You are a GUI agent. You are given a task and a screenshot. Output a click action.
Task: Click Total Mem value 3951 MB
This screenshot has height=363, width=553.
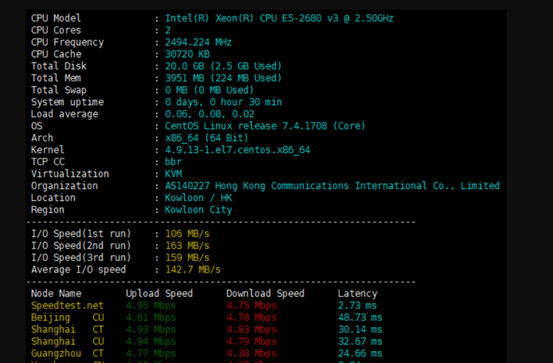tap(184, 78)
